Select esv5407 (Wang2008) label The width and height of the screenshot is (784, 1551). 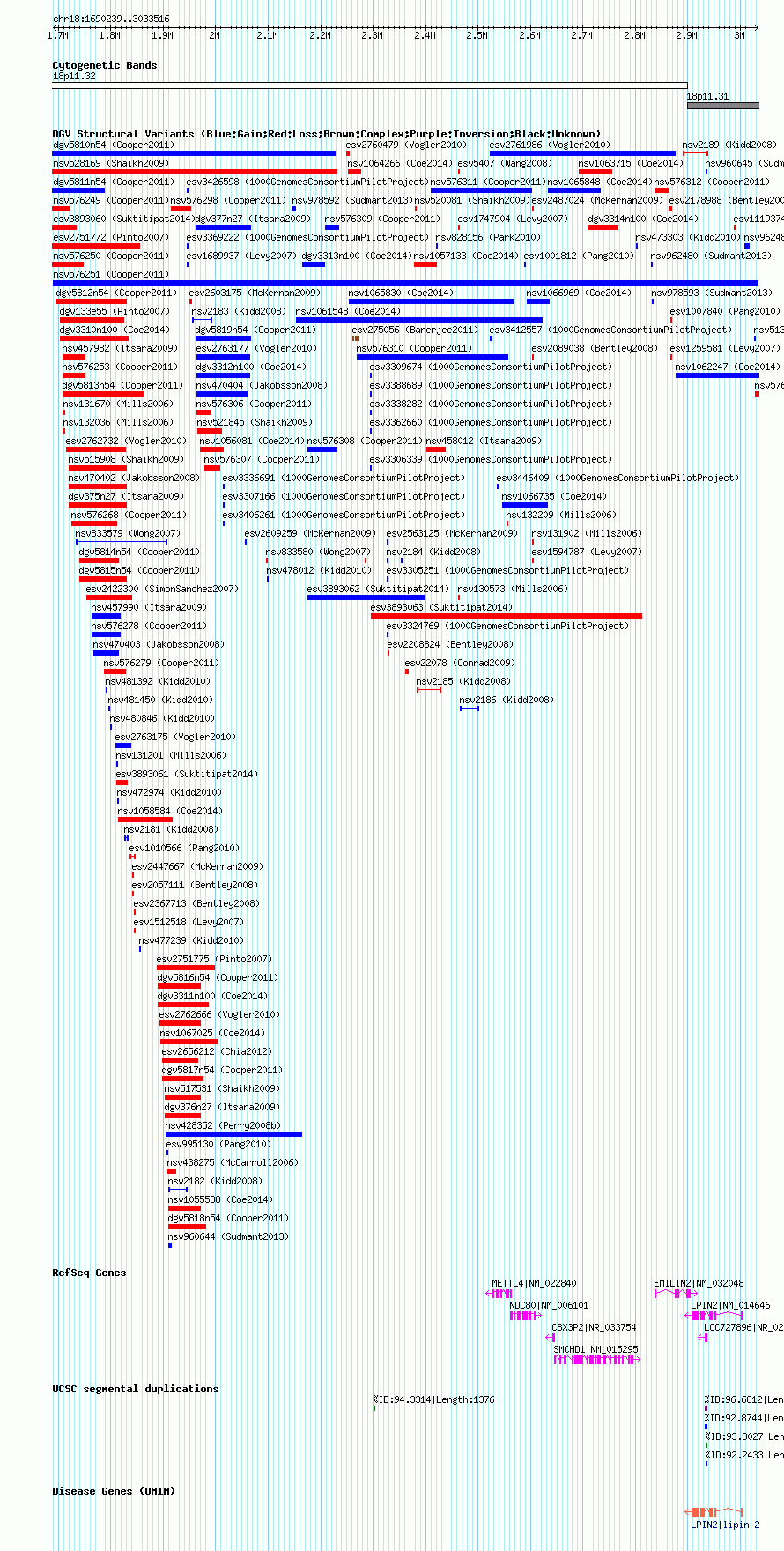click(505, 163)
